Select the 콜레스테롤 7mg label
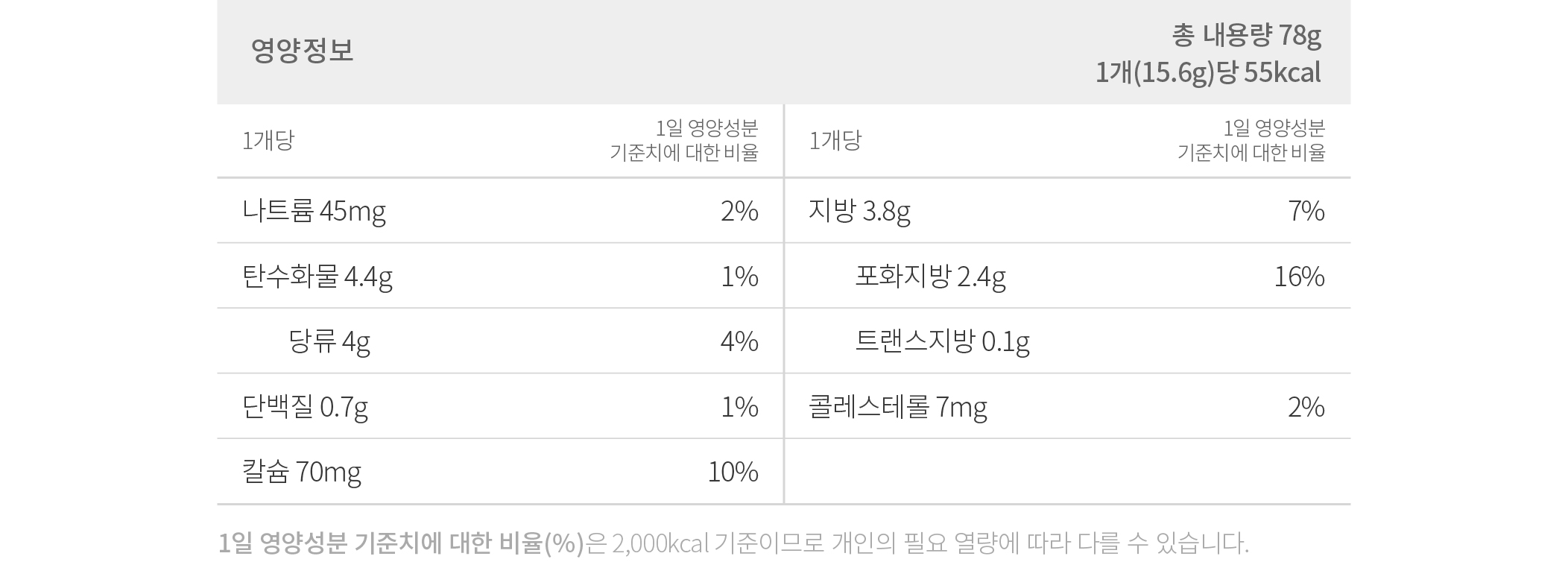Screen dimensions: 1568x562 pos(898,407)
